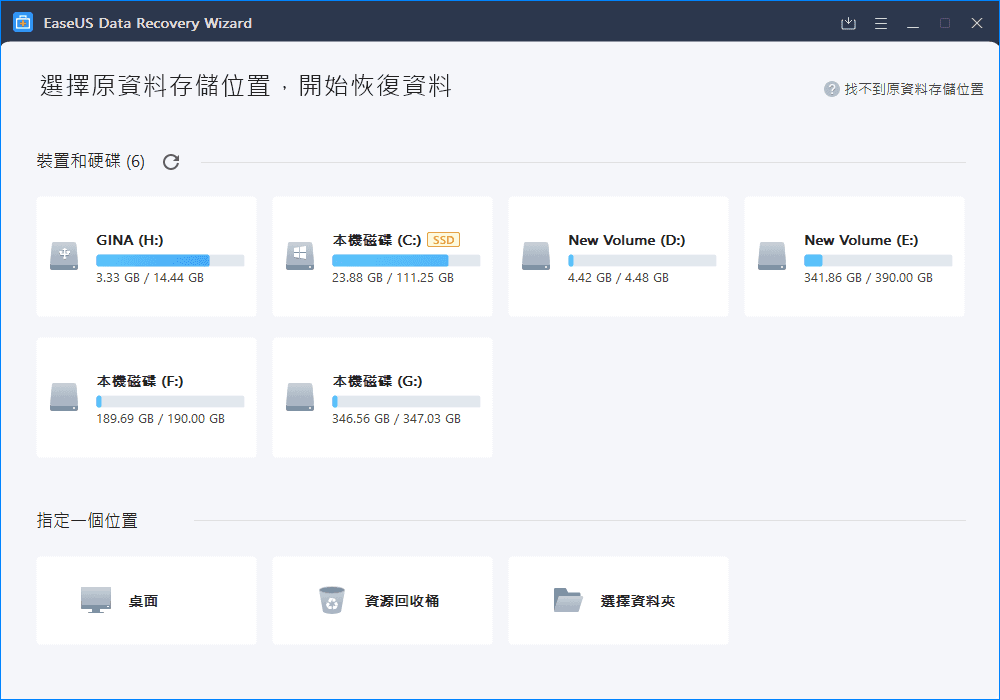
Task: Click the New Volume (E:) drive icon
Action: pos(772,256)
